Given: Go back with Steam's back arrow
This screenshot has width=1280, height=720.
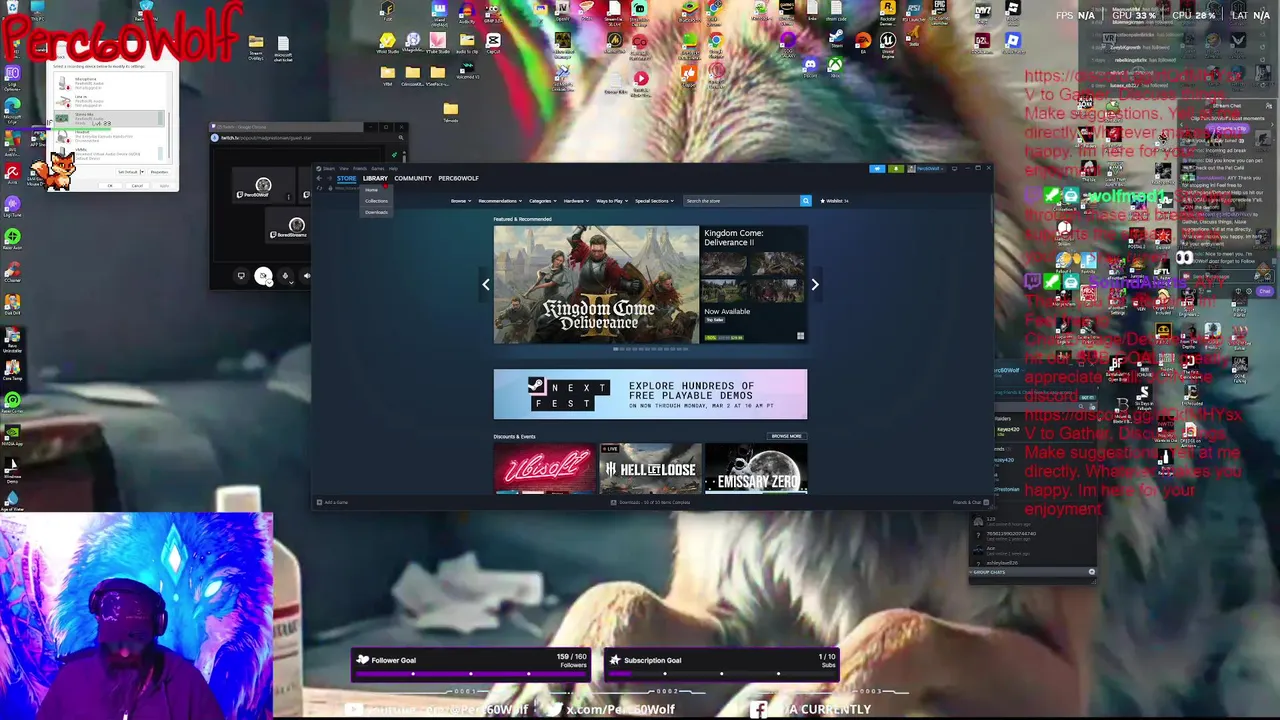Looking at the screenshot, I should click(x=319, y=178).
